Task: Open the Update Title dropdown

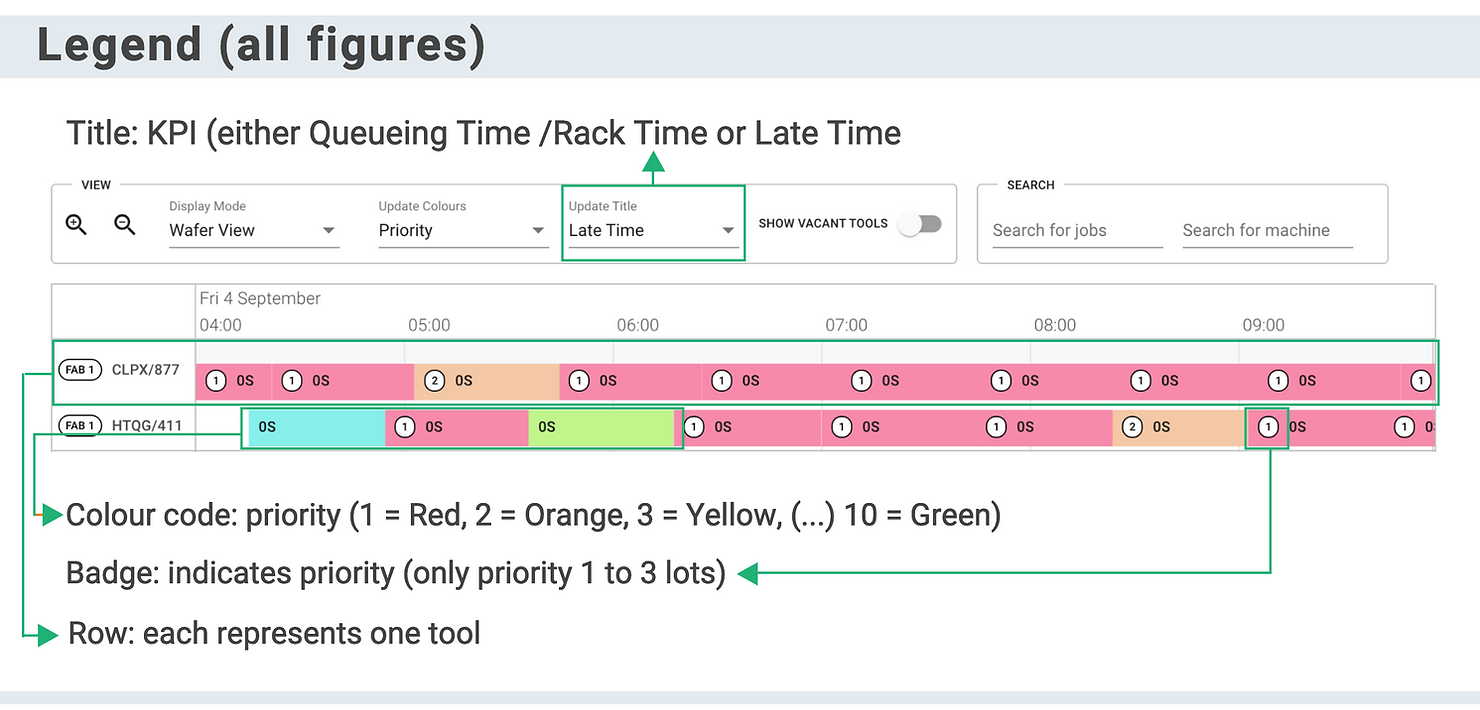Action: 652,230
